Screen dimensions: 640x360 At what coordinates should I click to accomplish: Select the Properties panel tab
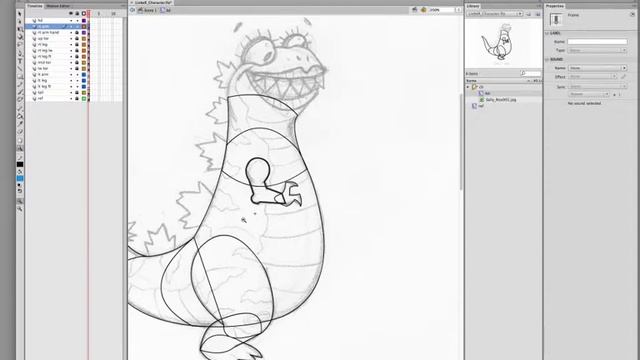click(x=555, y=6)
